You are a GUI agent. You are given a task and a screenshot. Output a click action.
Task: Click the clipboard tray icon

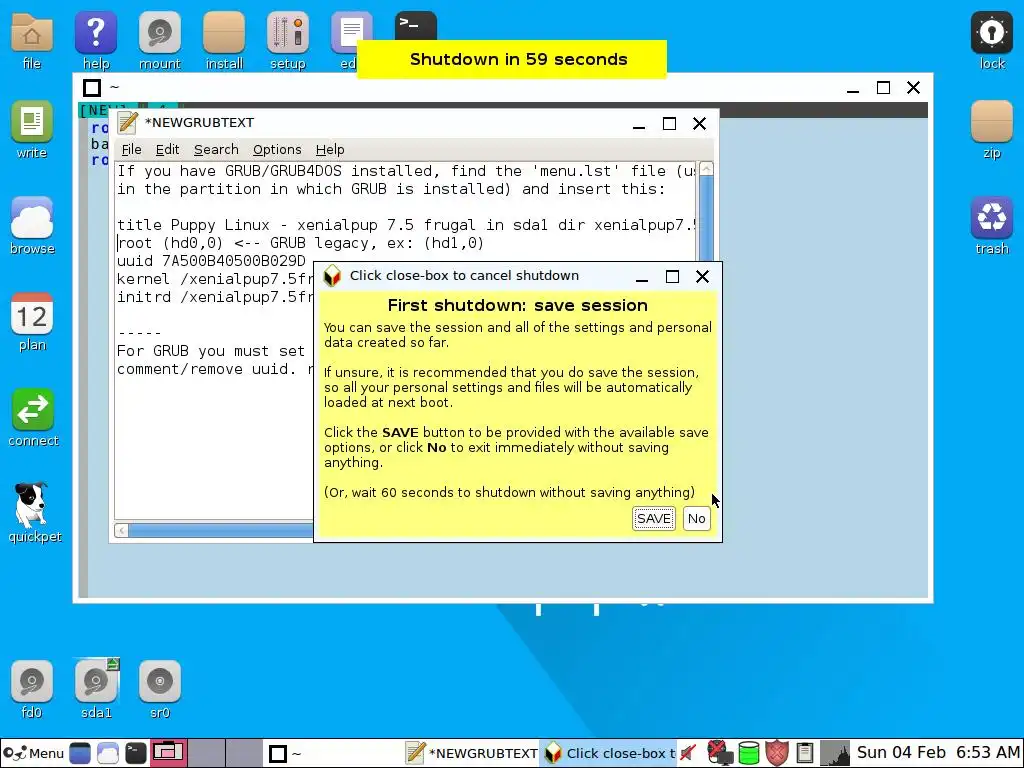805,754
